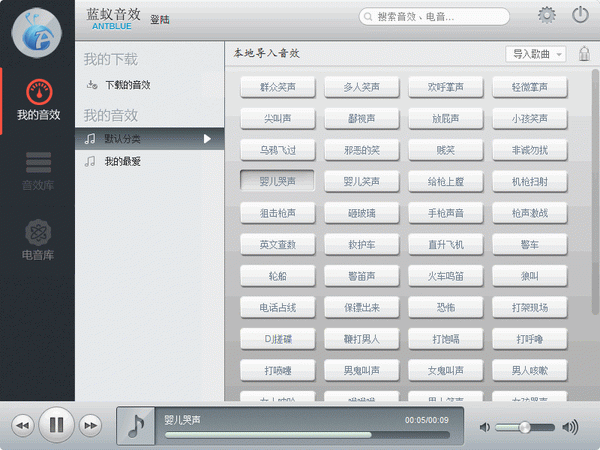Play 电话占线 sound button
Image resolution: width=600 pixels, height=450 pixels.
pyautogui.click(x=278, y=307)
